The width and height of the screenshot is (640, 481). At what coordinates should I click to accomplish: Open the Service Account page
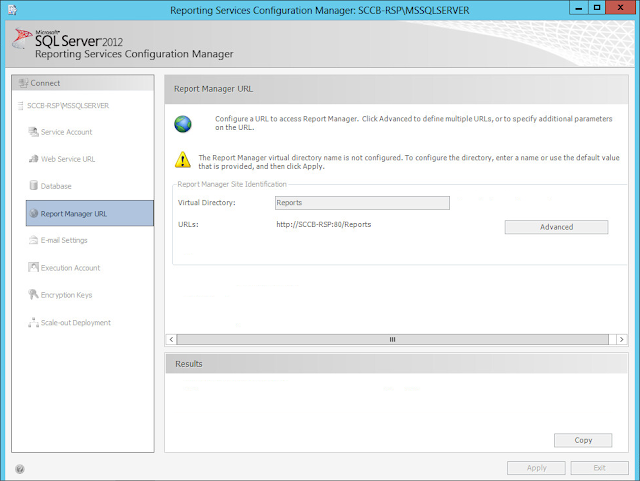pyautogui.click(x=67, y=132)
